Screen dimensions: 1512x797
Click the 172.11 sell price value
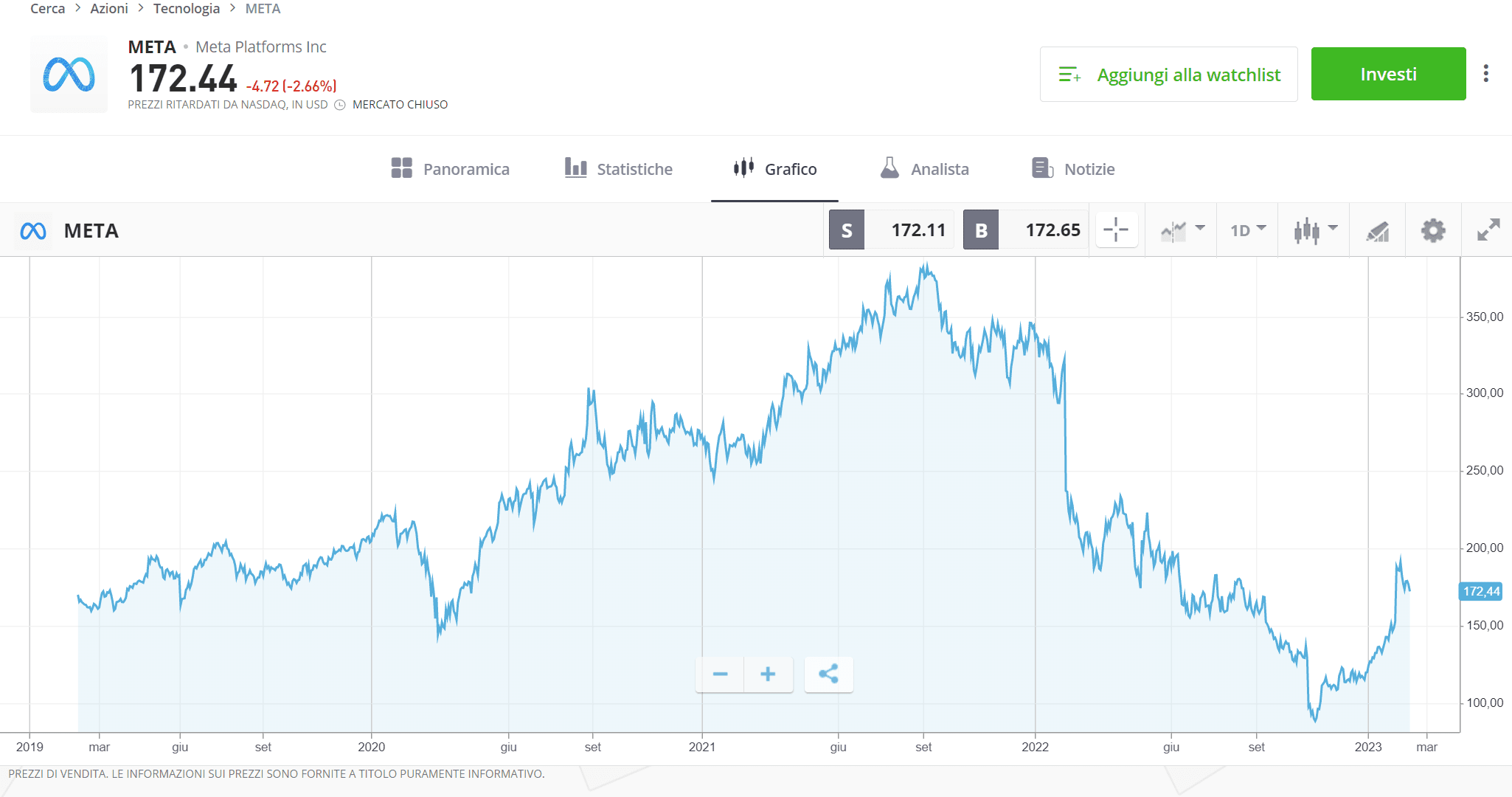(x=918, y=230)
